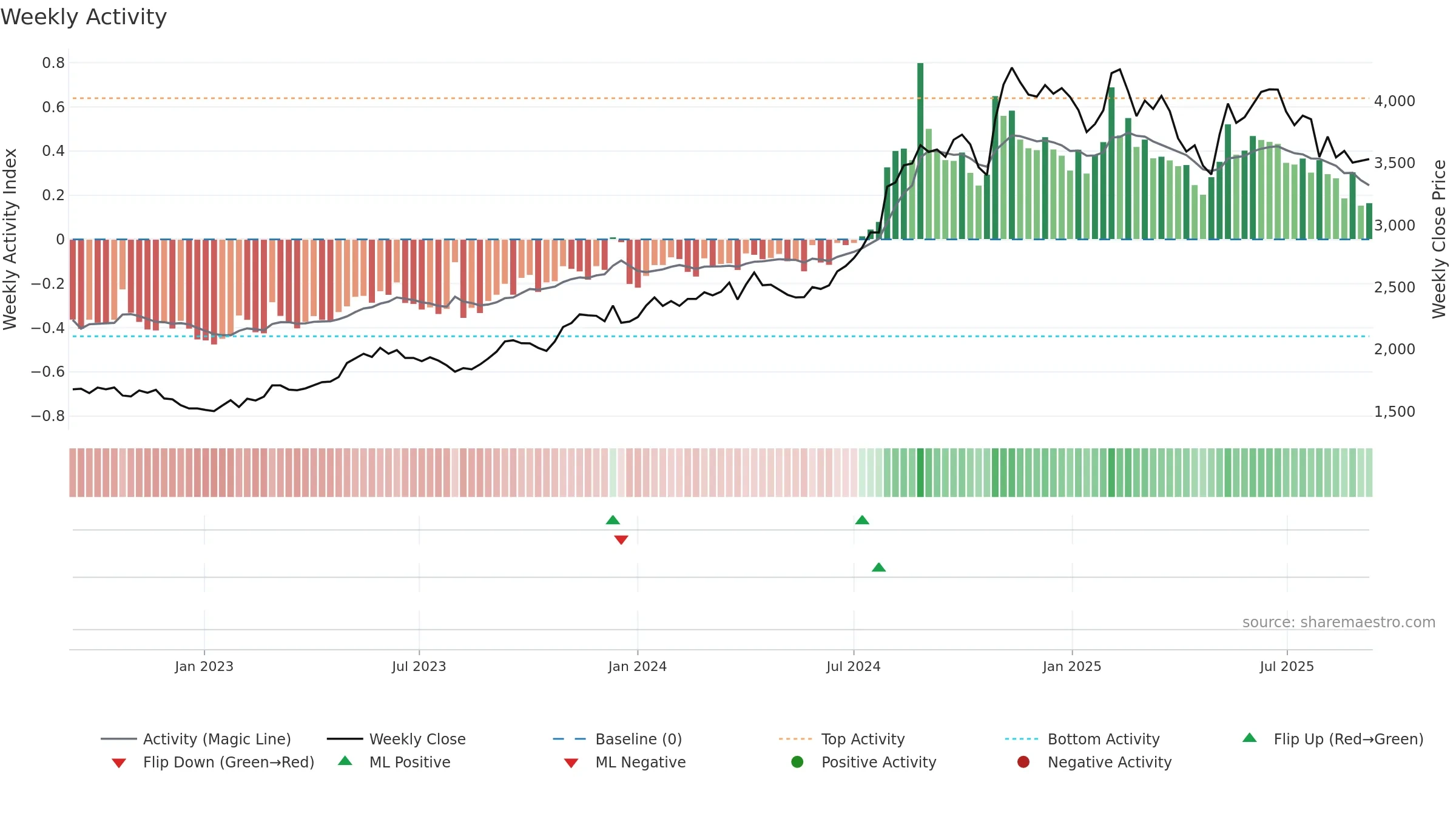
Task: Click the source: sharemaestro.com text
Action: point(1339,622)
